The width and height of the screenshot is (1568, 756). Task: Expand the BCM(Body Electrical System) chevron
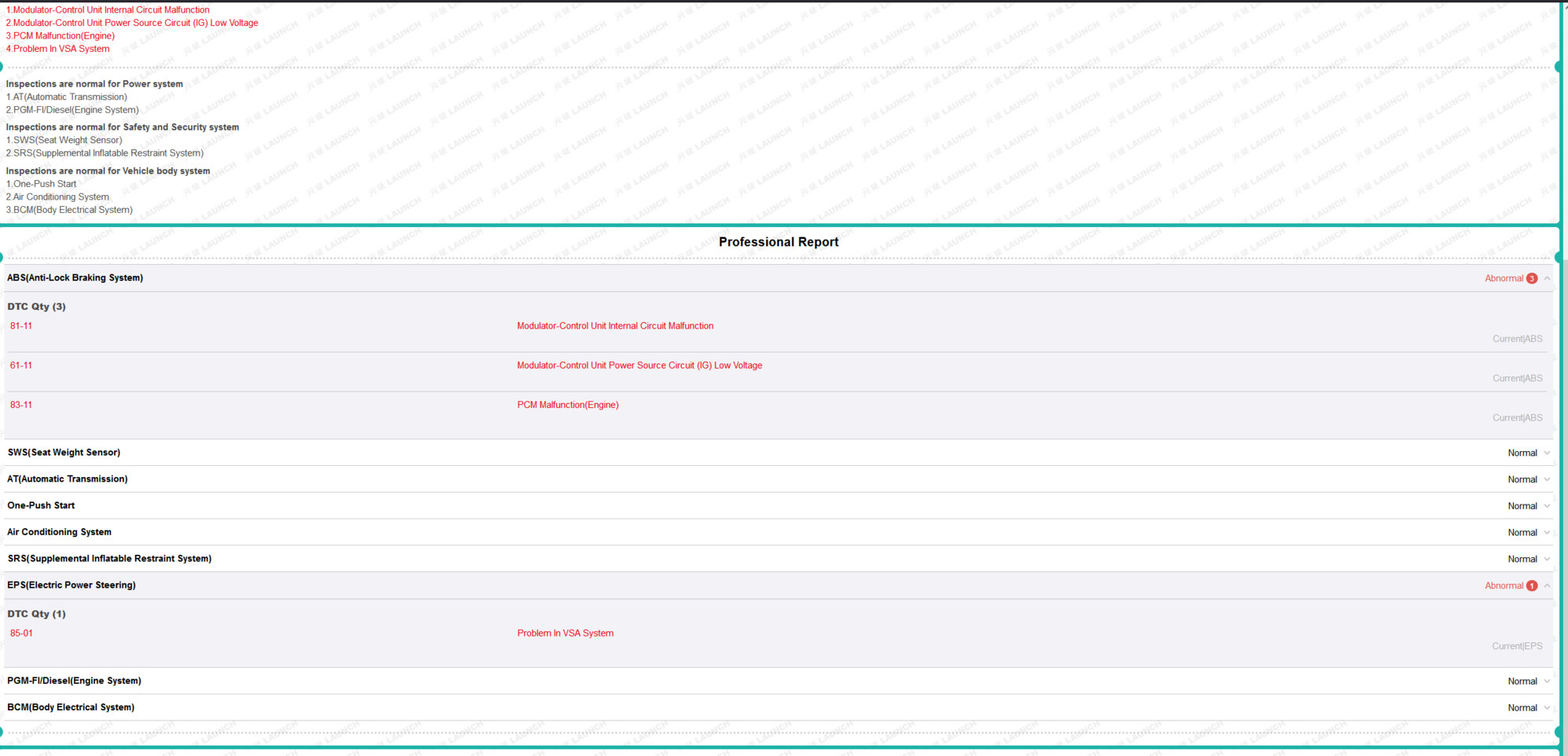click(x=1547, y=708)
